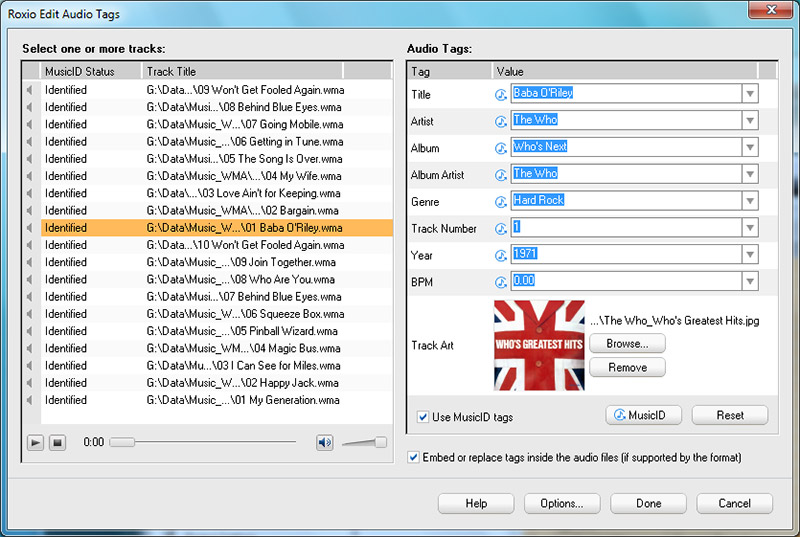Open the Options dialog
The width and height of the screenshot is (800, 537).
point(562,503)
